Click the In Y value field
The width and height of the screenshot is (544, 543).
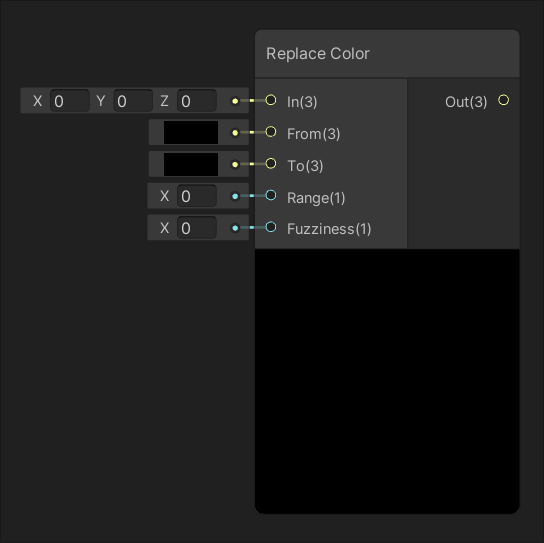pyautogui.click(x=133, y=101)
